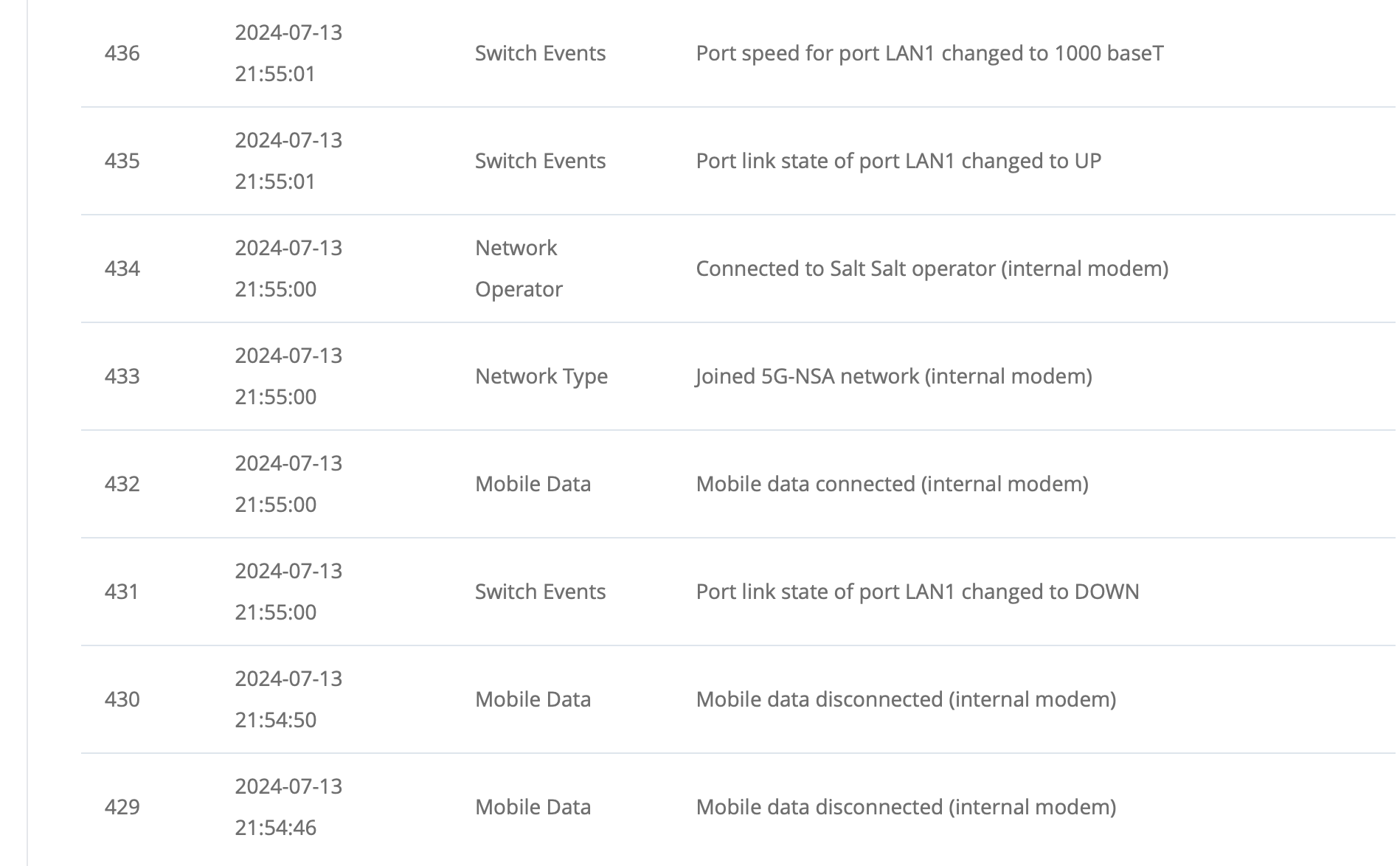Click the timestamp 21:54:46 in row 429
The image size is (1400, 866).
(276, 828)
